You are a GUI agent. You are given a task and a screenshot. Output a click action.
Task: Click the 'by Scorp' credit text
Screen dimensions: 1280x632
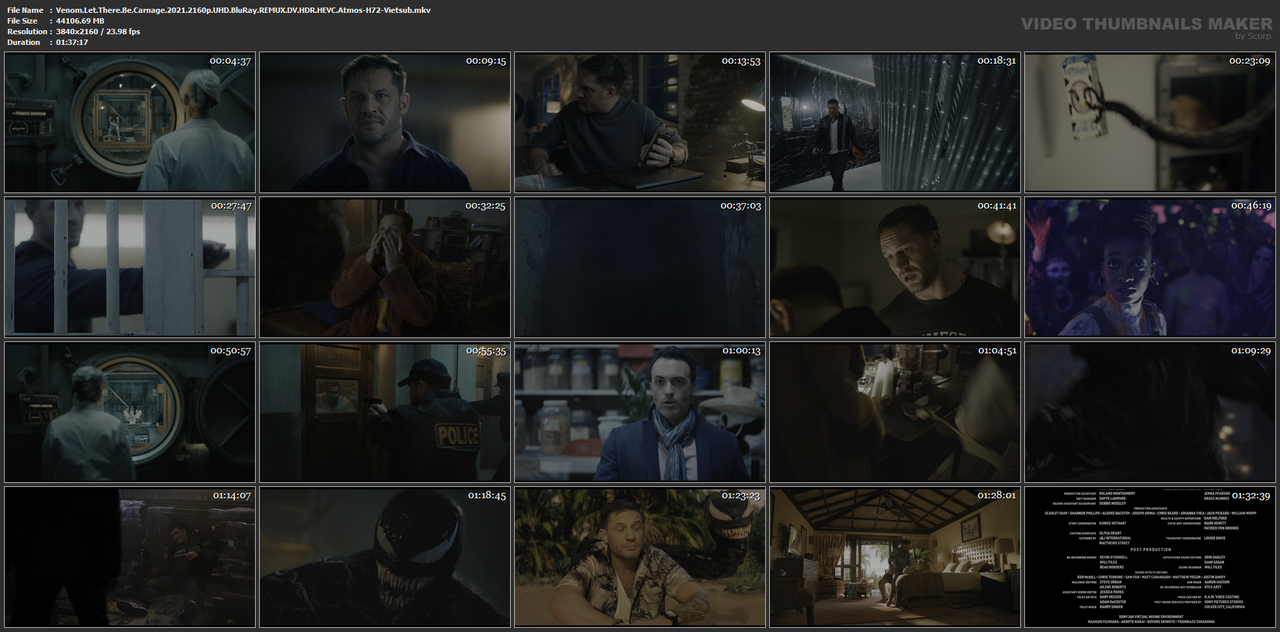(x=1253, y=36)
